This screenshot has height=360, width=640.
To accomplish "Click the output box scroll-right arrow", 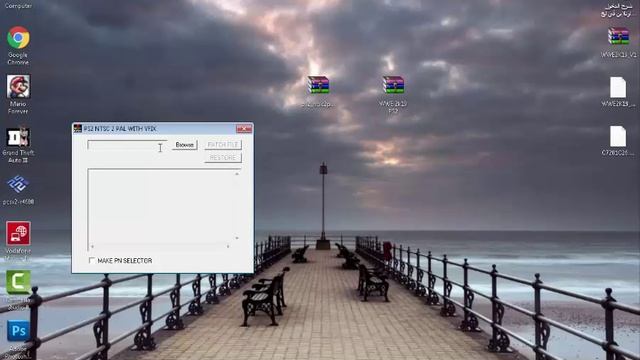I will [228, 246].
